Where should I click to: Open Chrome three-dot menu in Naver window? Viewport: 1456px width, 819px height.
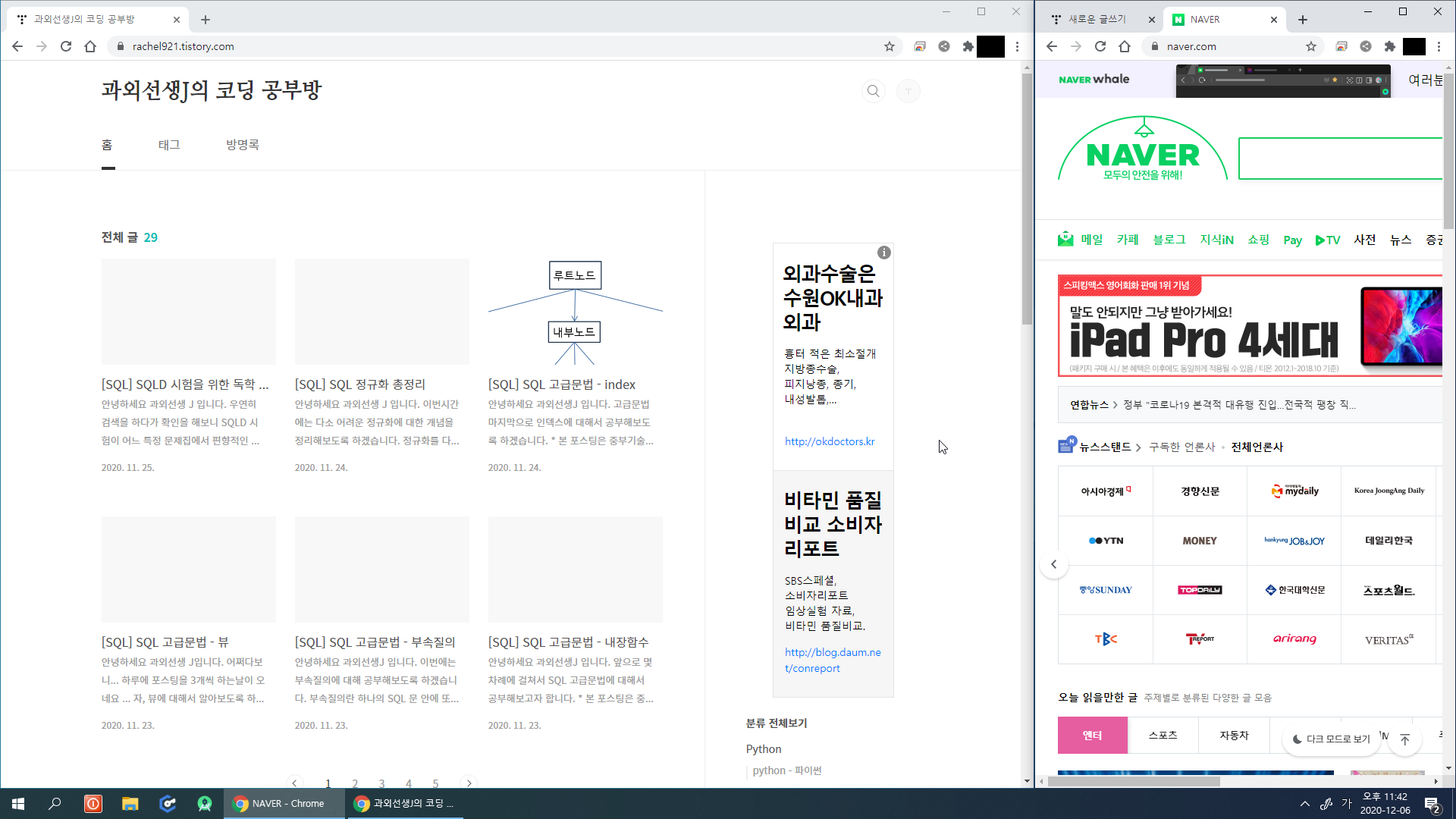pos(1439,46)
